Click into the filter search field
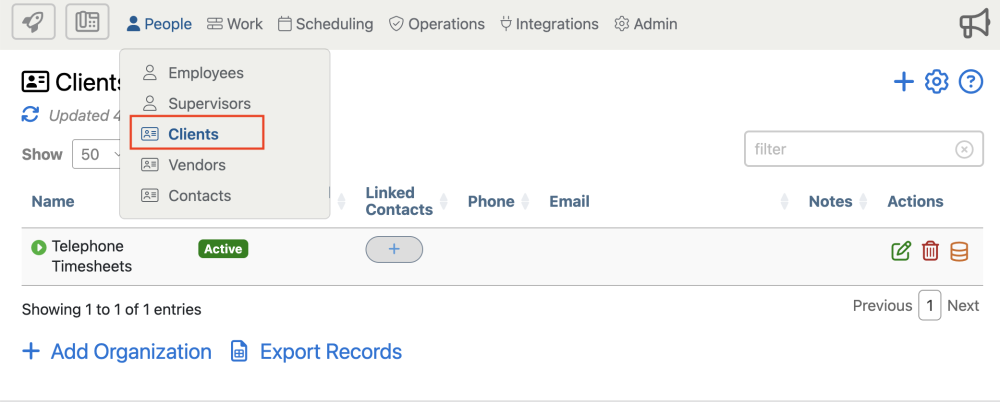The image size is (1000, 403). point(850,149)
